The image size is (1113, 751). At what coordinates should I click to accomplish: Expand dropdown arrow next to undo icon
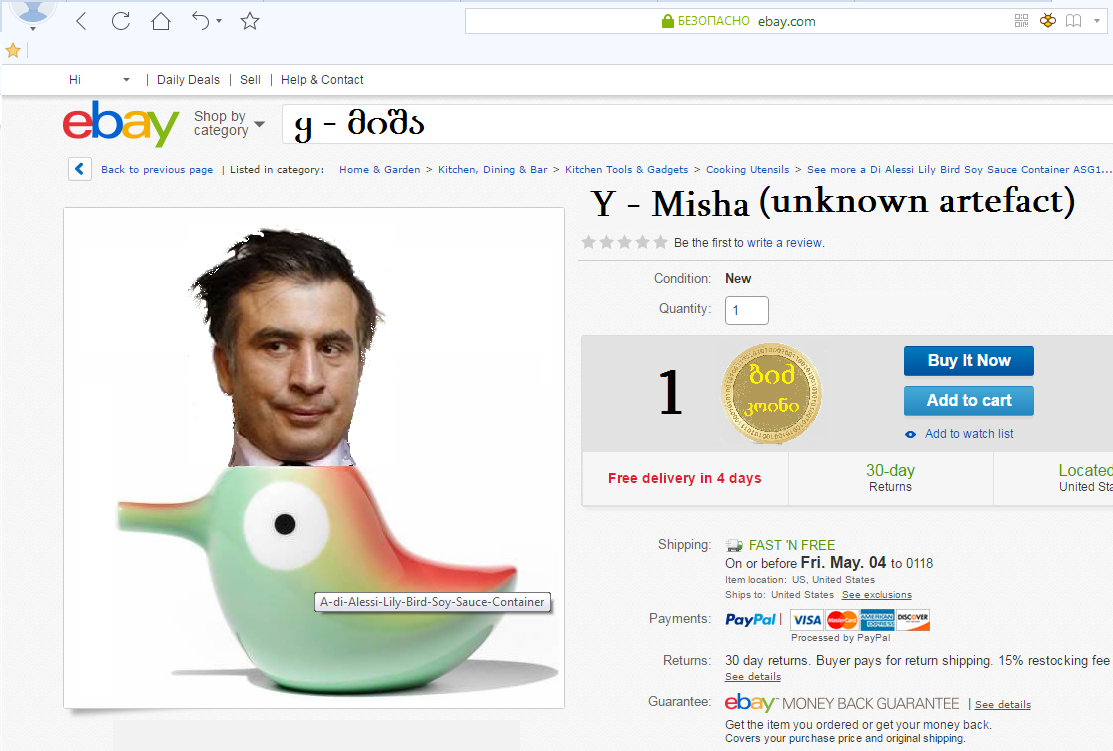pyautogui.click(x=219, y=21)
